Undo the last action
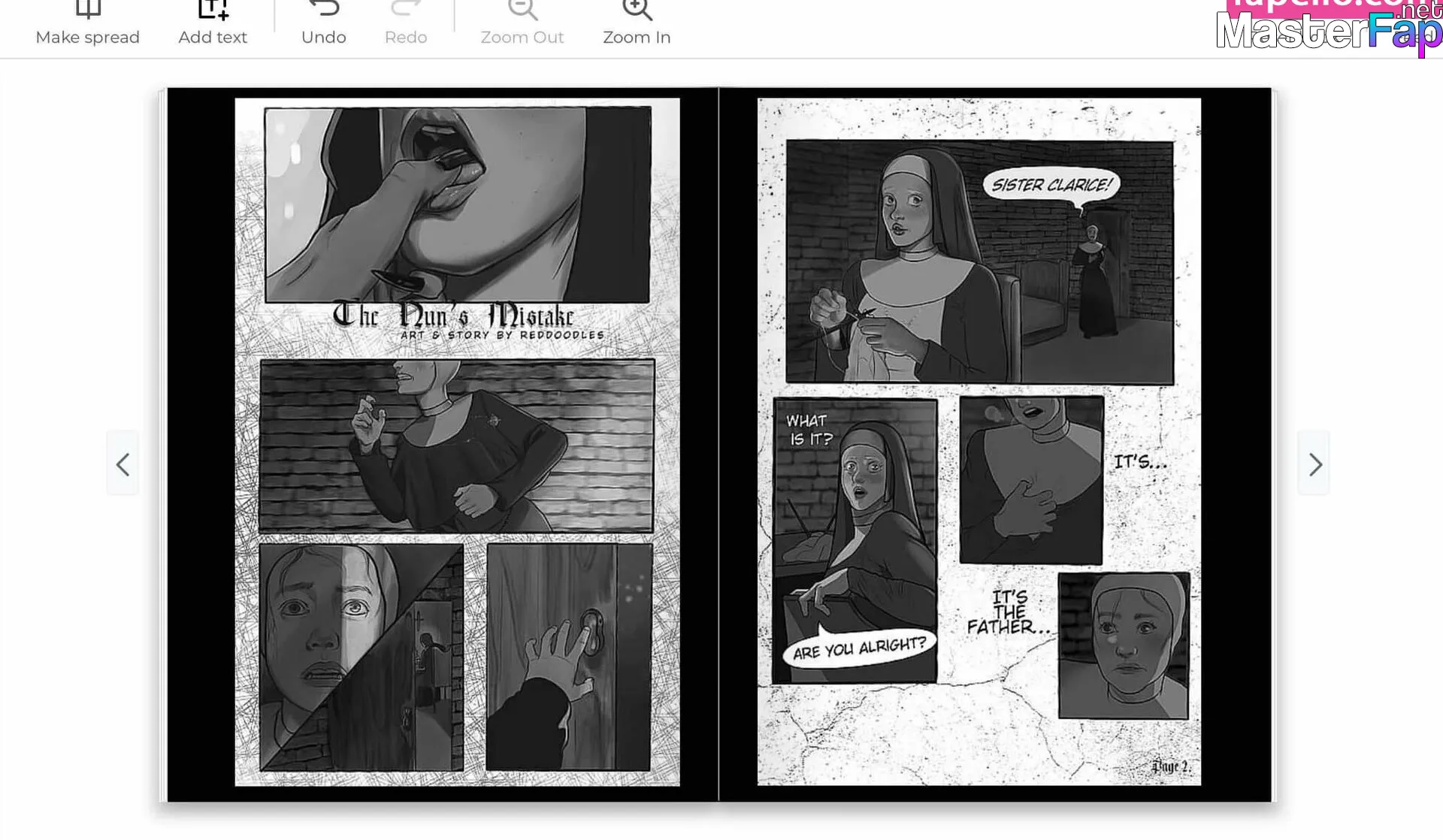 [324, 25]
